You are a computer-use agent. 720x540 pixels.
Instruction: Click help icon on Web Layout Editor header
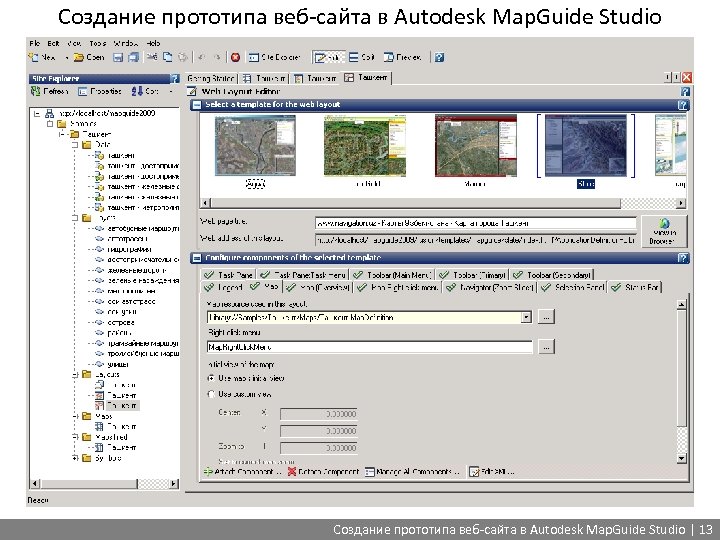point(685,92)
